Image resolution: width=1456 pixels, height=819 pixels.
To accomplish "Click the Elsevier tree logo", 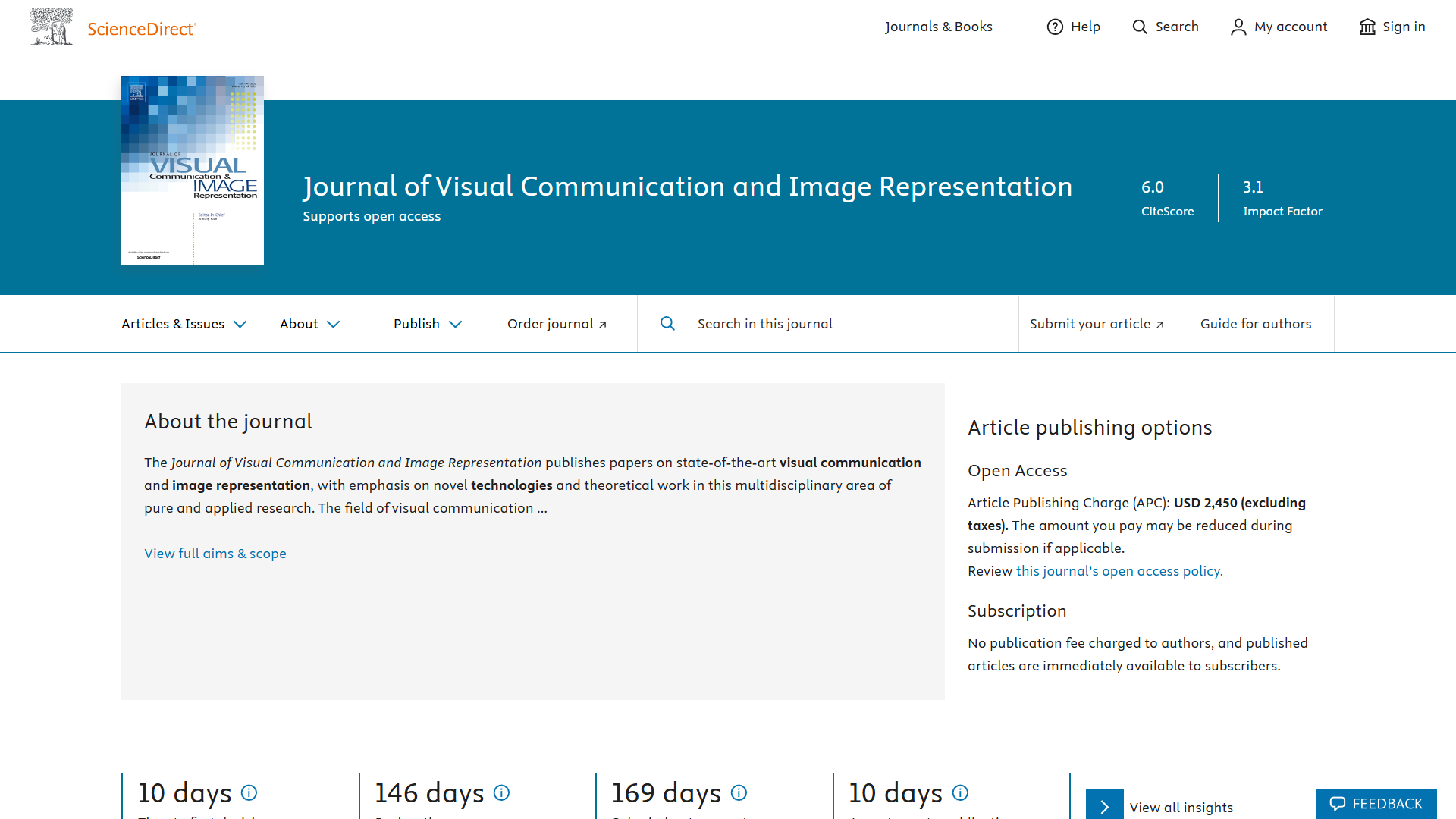I will tap(52, 27).
